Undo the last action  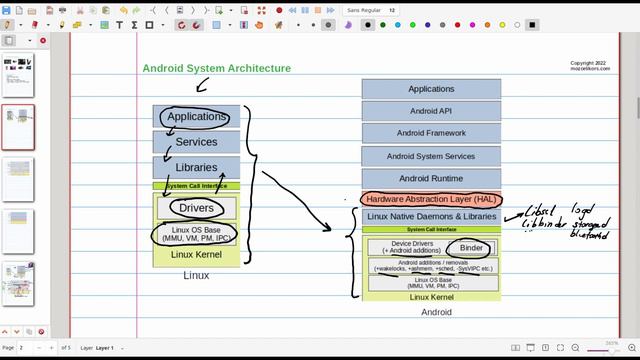click(x=123, y=10)
